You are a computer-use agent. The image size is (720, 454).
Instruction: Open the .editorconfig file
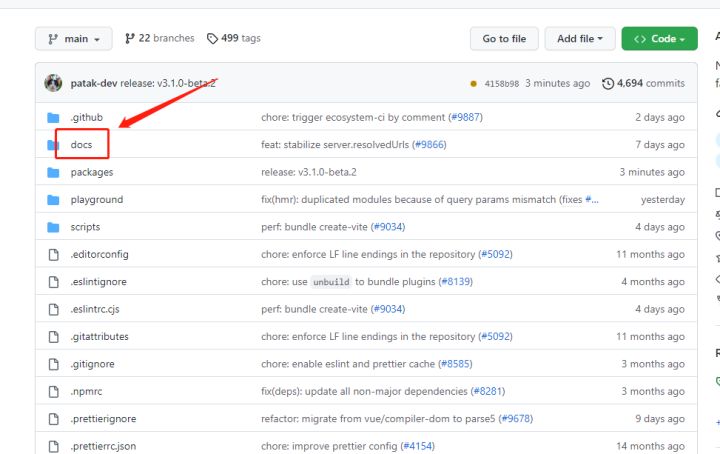pos(99,254)
